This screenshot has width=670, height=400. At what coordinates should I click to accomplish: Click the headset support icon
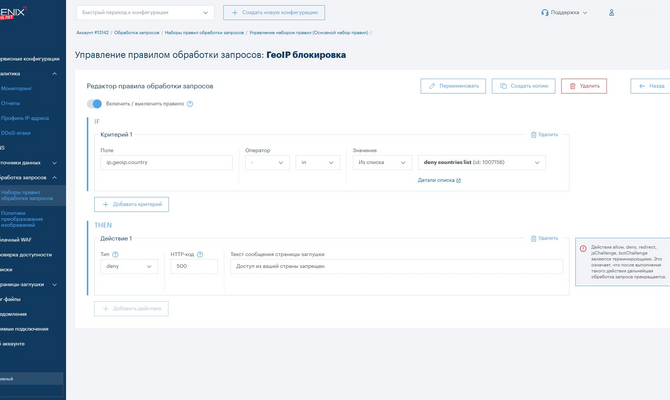pyautogui.click(x=544, y=12)
